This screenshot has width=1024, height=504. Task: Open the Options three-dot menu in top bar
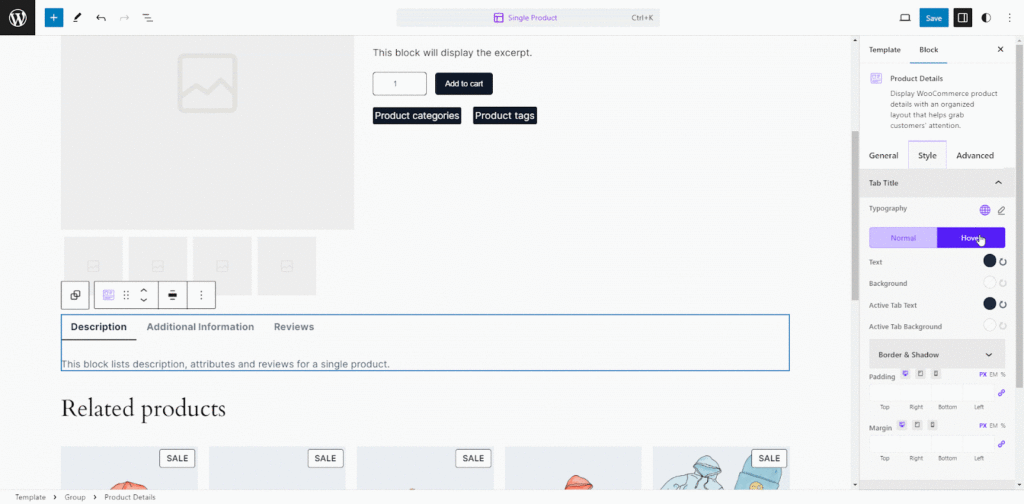pyautogui.click(x=1010, y=18)
